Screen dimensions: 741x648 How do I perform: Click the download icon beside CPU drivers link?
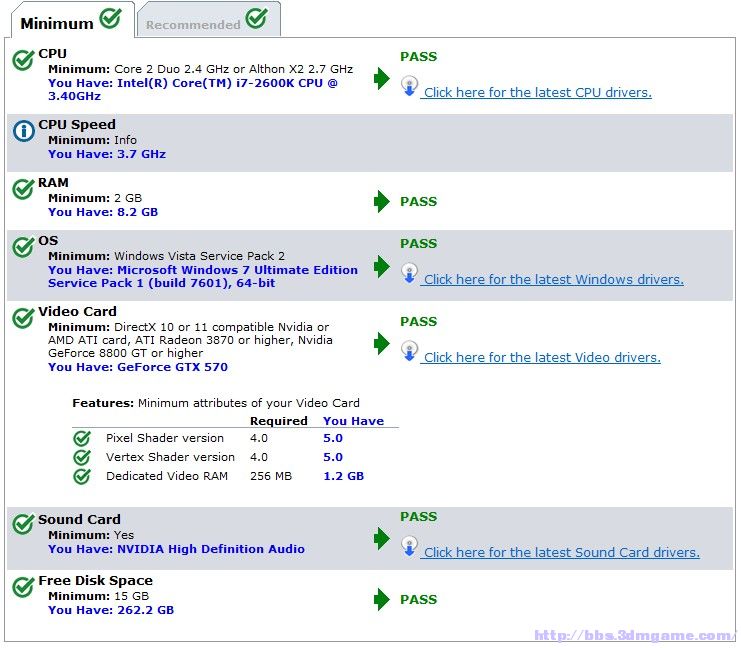click(x=409, y=86)
